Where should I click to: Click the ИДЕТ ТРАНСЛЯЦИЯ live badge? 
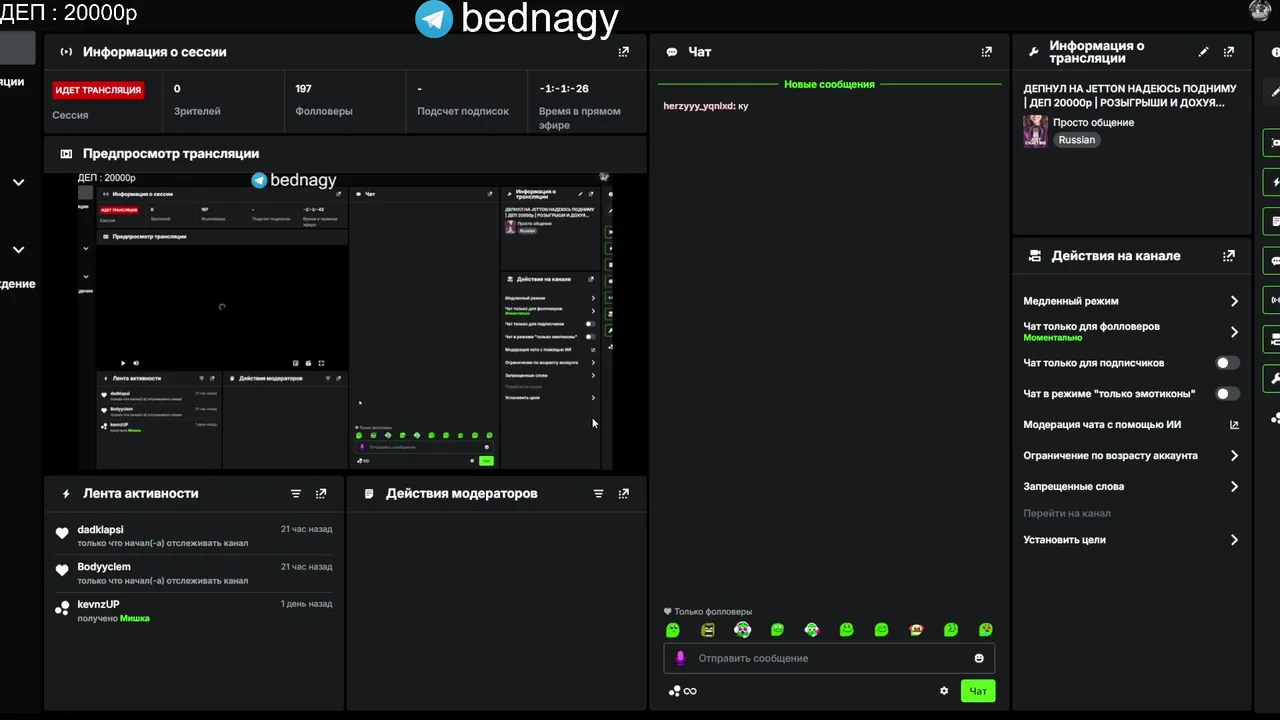[x=98, y=90]
